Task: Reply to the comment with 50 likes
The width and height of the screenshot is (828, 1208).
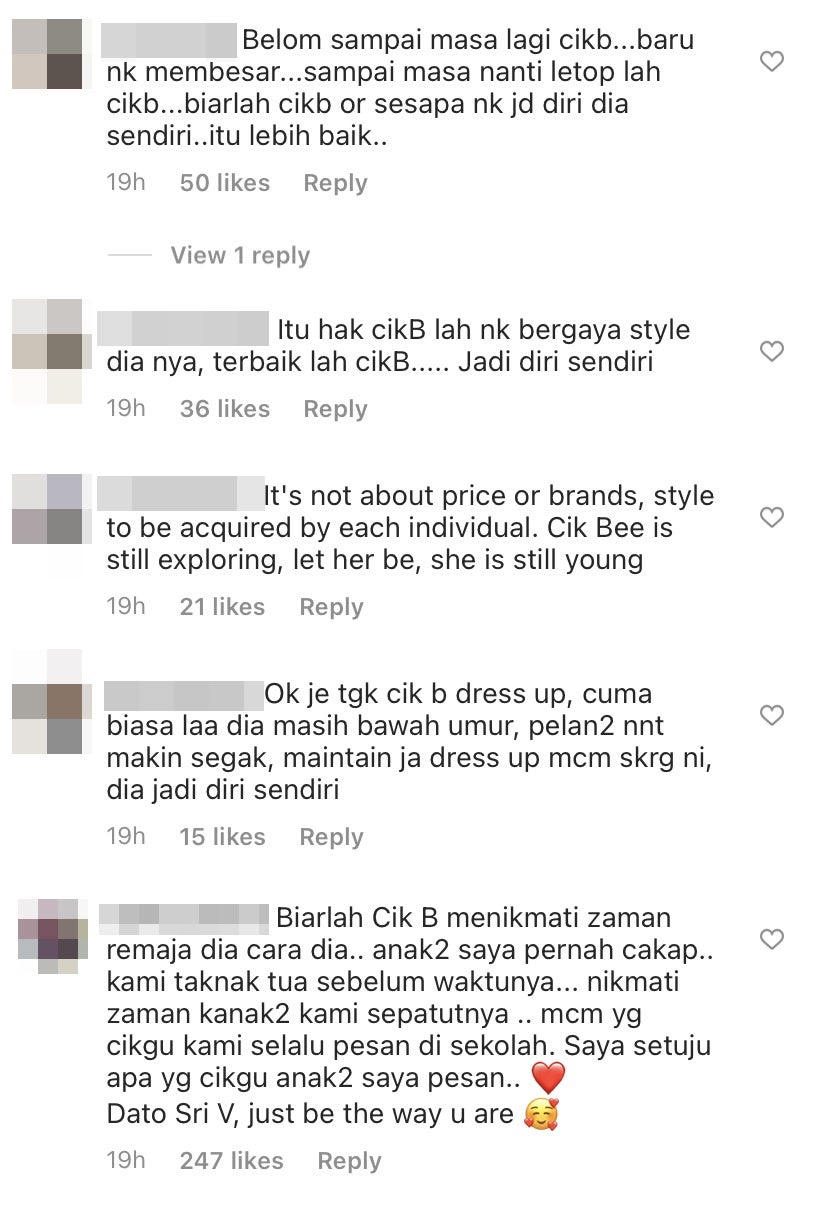Action: coord(335,183)
